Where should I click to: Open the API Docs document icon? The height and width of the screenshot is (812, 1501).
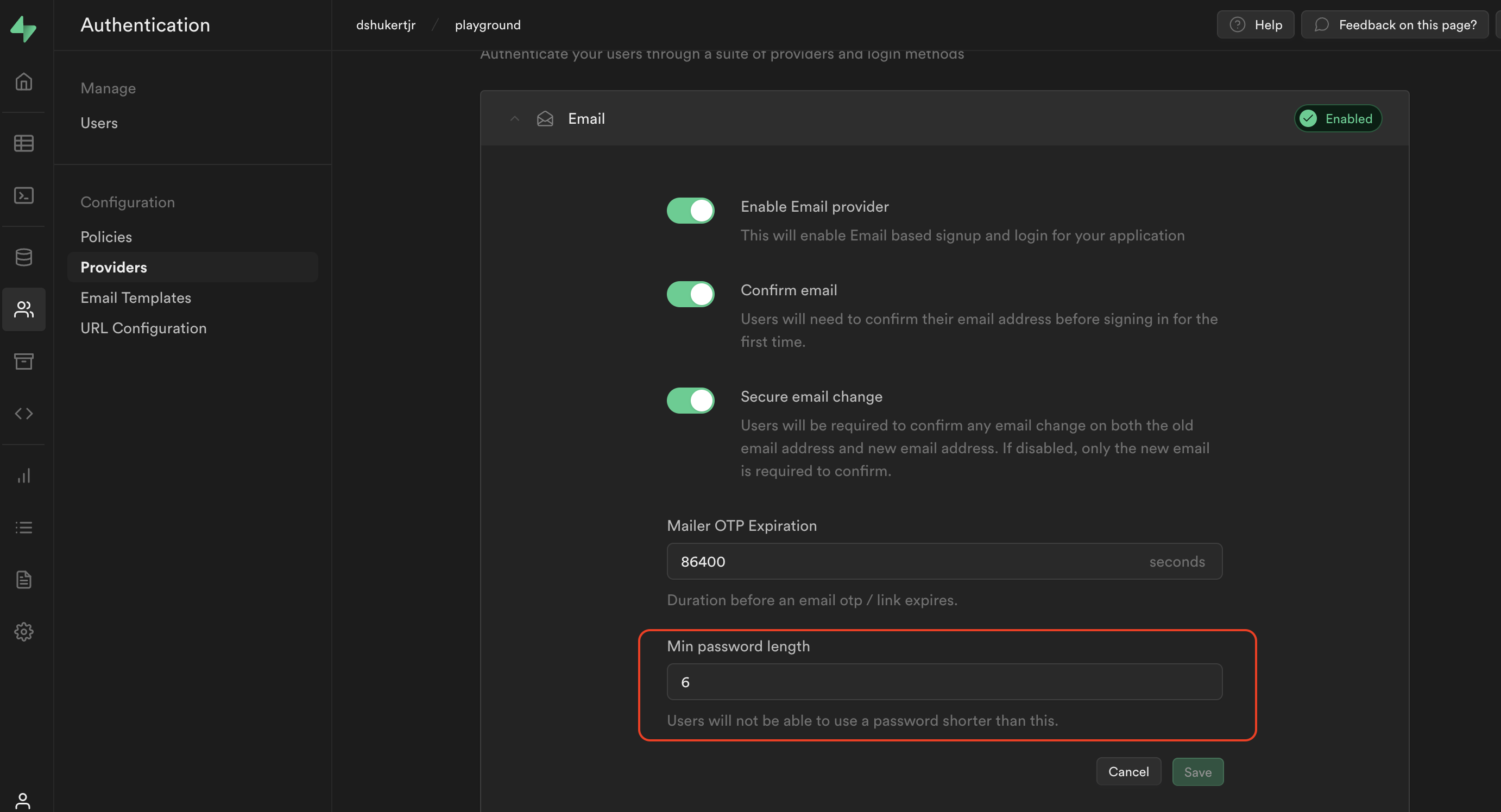point(23,580)
